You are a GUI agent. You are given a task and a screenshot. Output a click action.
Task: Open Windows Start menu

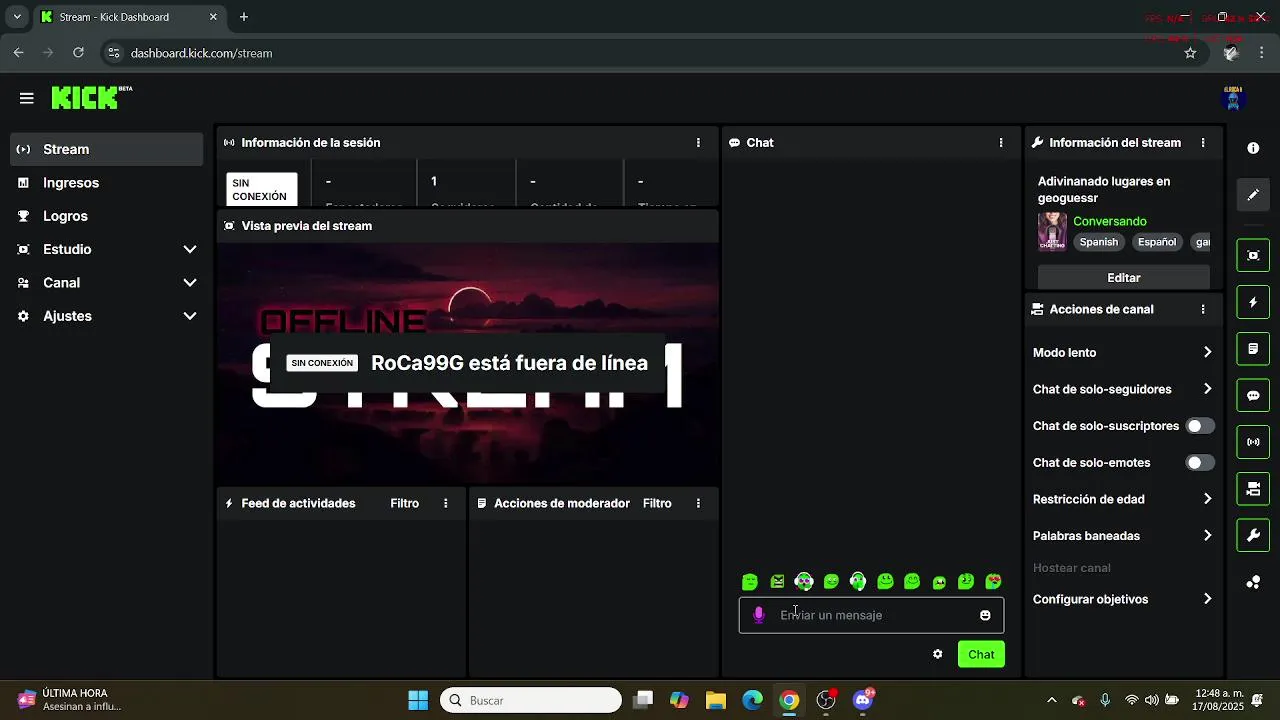[418, 700]
